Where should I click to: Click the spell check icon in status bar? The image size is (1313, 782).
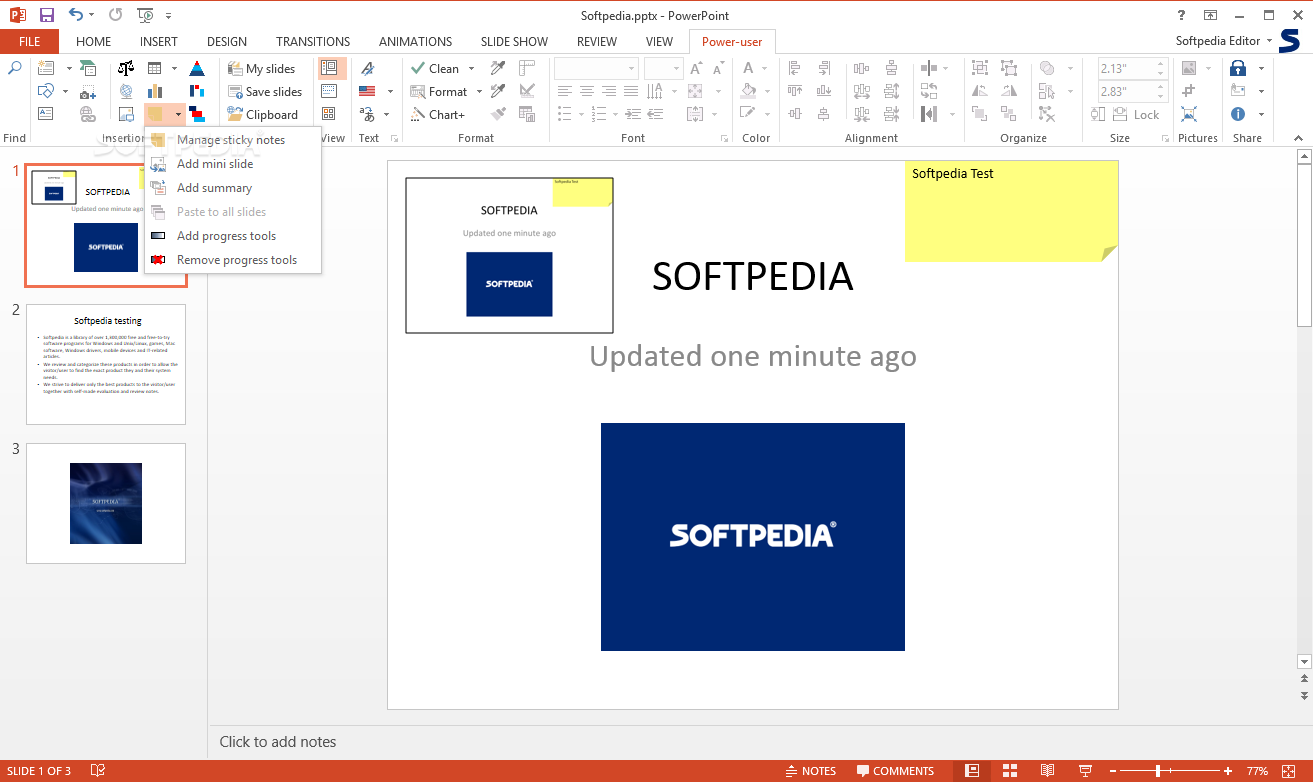click(x=98, y=771)
